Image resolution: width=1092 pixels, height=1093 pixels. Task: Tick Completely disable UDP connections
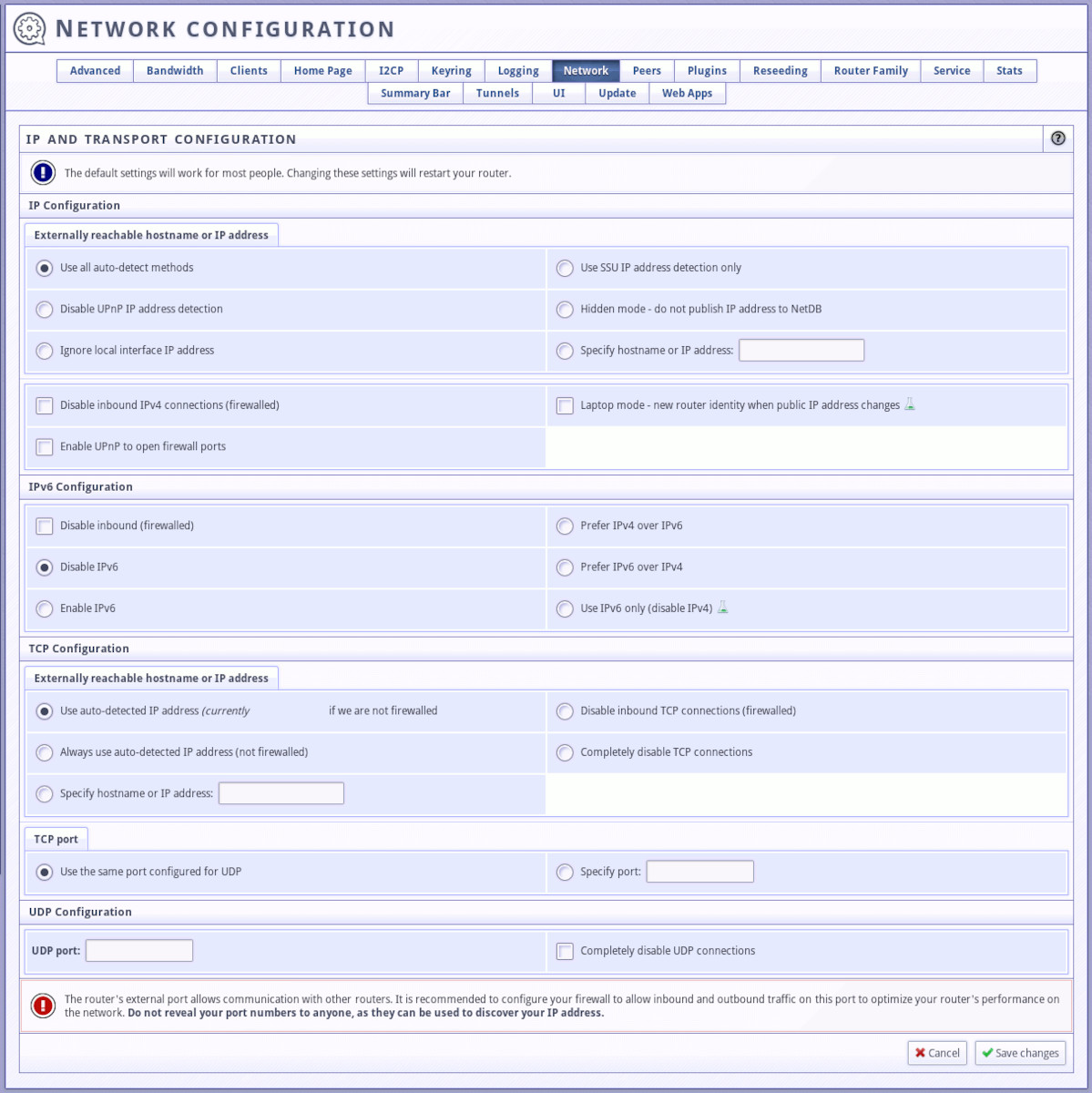coord(565,951)
